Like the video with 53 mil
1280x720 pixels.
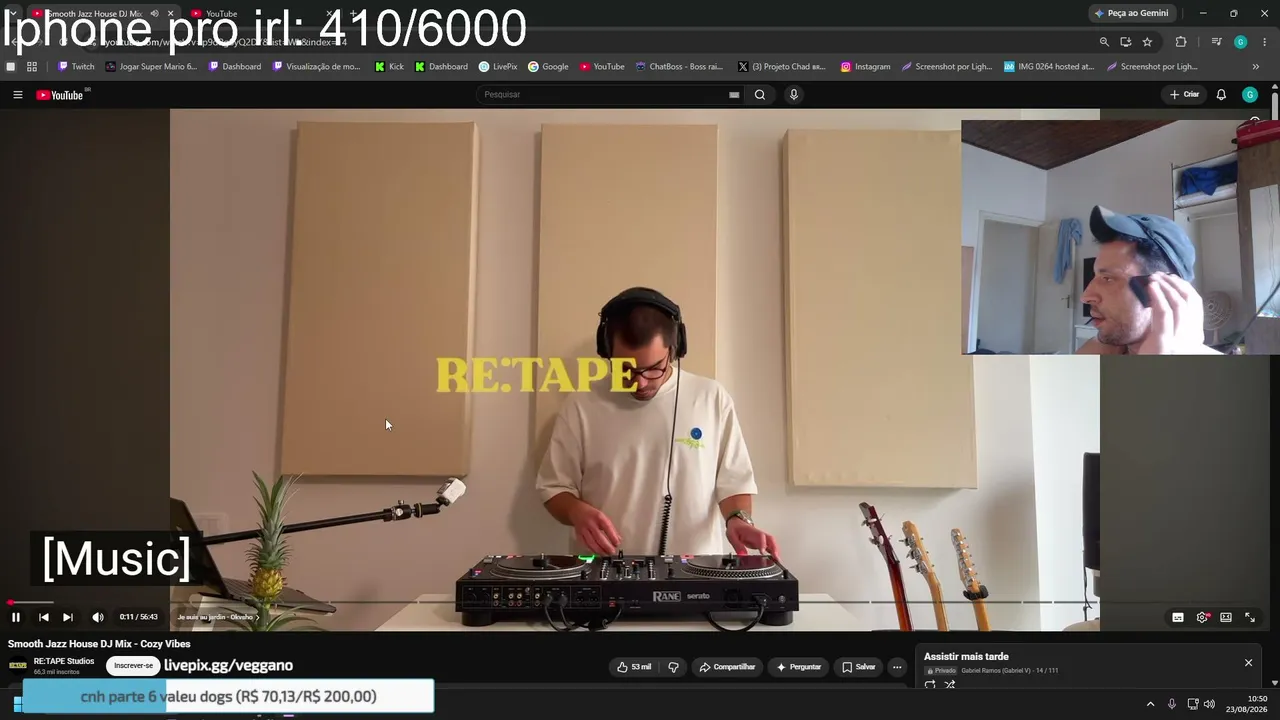pyautogui.click(x=634, y=667)
